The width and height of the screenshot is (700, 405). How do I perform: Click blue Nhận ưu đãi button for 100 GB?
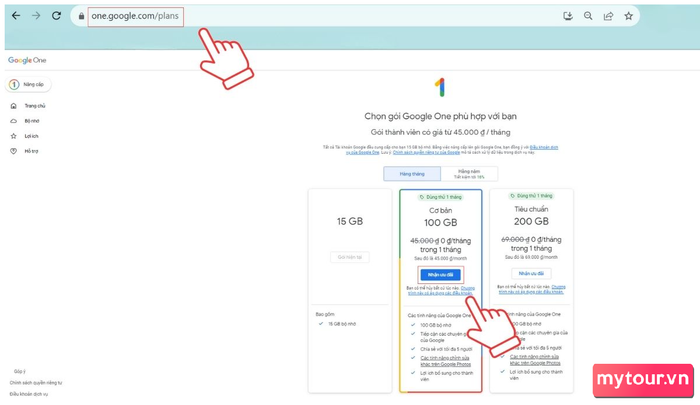tap(441, 275)
